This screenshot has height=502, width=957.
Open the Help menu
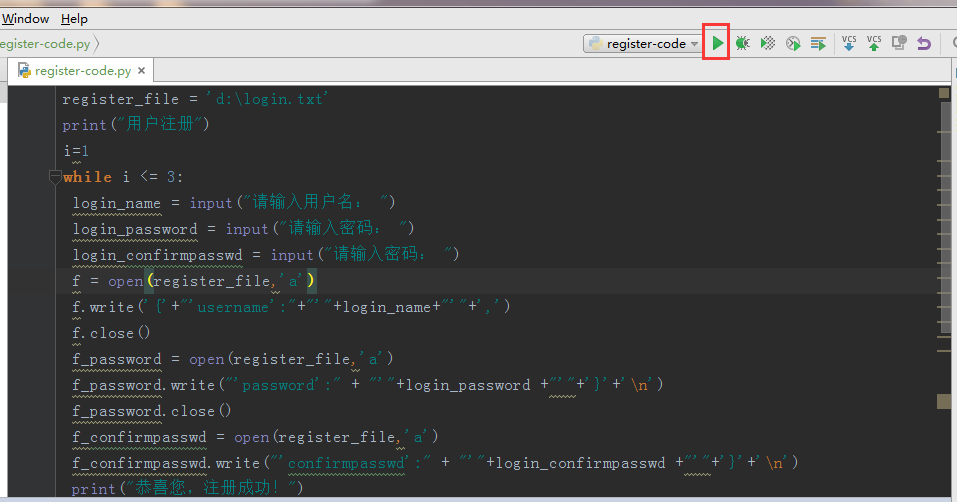pos(74,19)
